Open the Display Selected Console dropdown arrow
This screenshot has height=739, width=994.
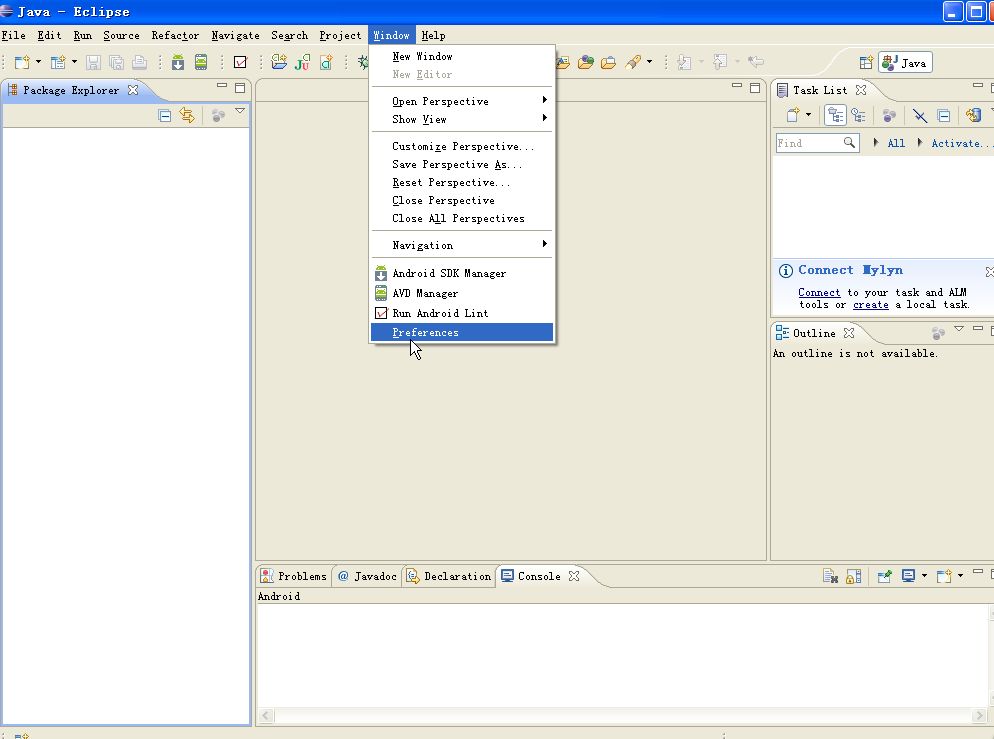(924, 575)
